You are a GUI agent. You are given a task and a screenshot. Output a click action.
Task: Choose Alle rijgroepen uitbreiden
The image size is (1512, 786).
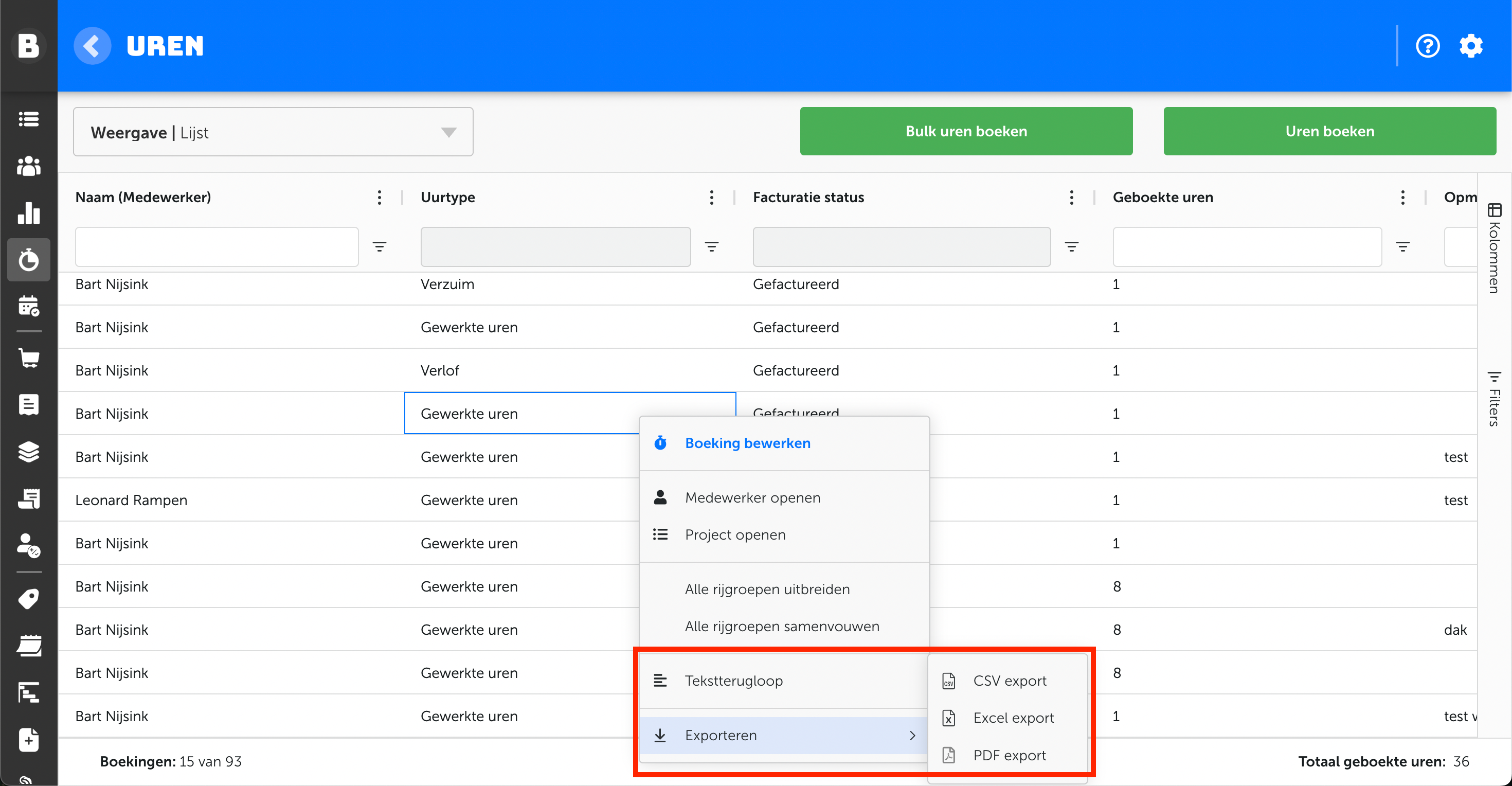(x=784, y=589)
